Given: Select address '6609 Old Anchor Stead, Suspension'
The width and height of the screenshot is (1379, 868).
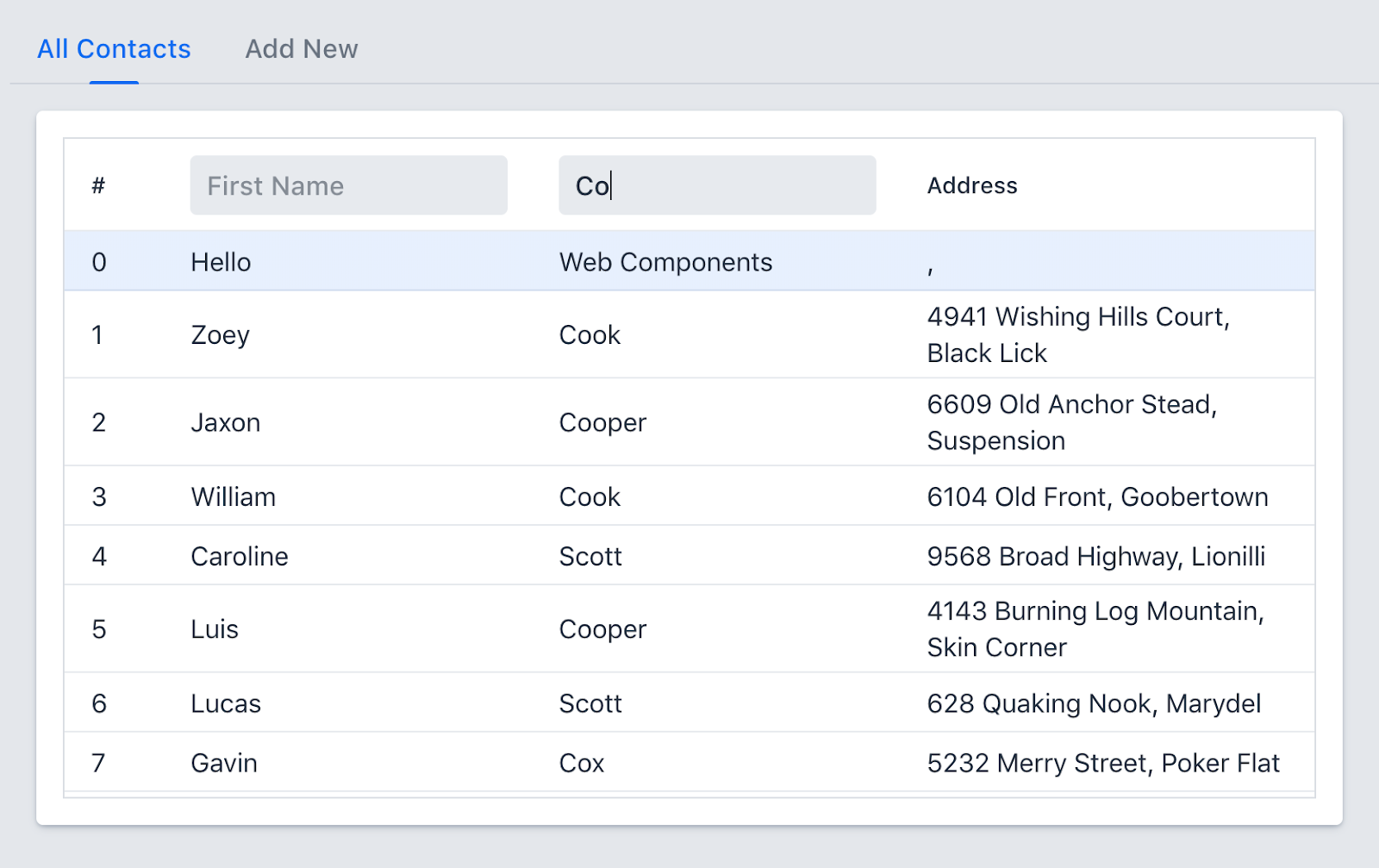Looking at the screenshot, I should [1072, 422].
